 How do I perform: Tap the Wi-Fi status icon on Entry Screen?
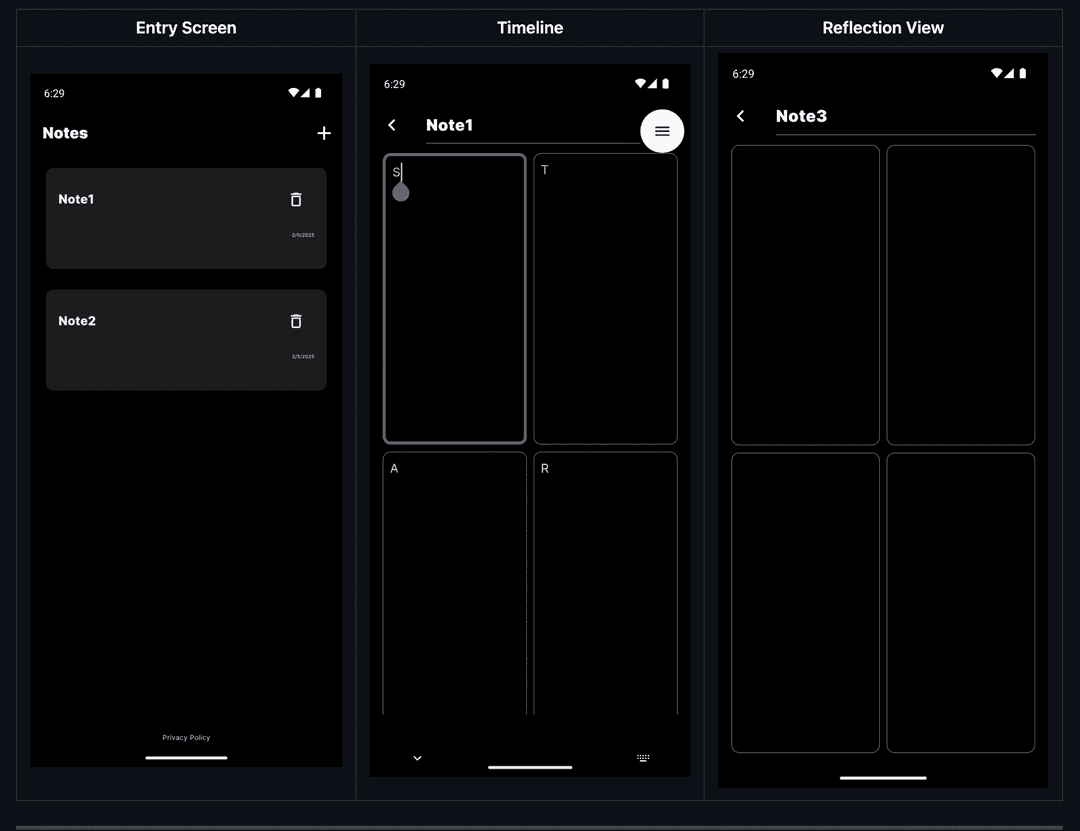[x=293, y=92]
